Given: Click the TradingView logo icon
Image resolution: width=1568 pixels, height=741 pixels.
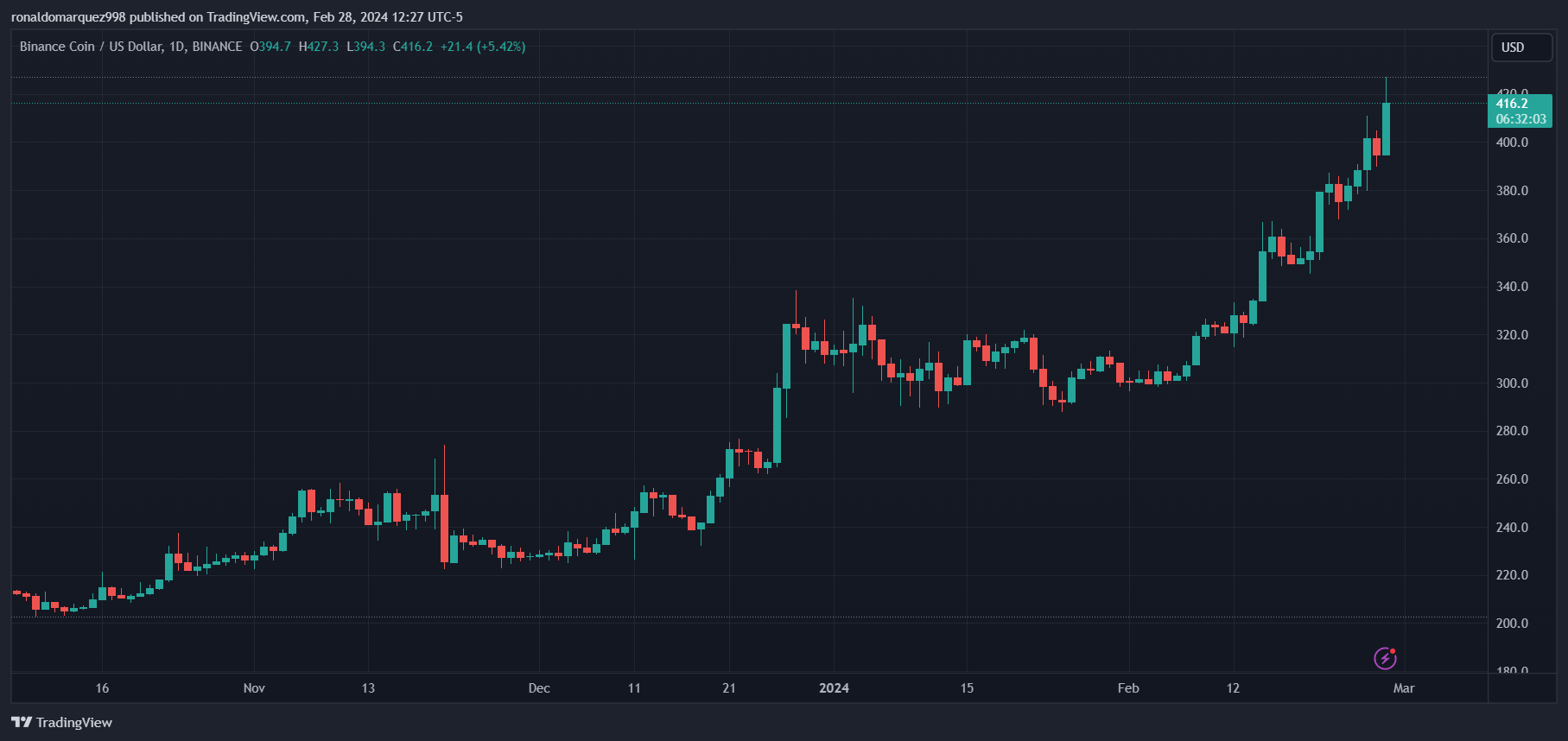Looking at the screenshot, I should 22,722.
